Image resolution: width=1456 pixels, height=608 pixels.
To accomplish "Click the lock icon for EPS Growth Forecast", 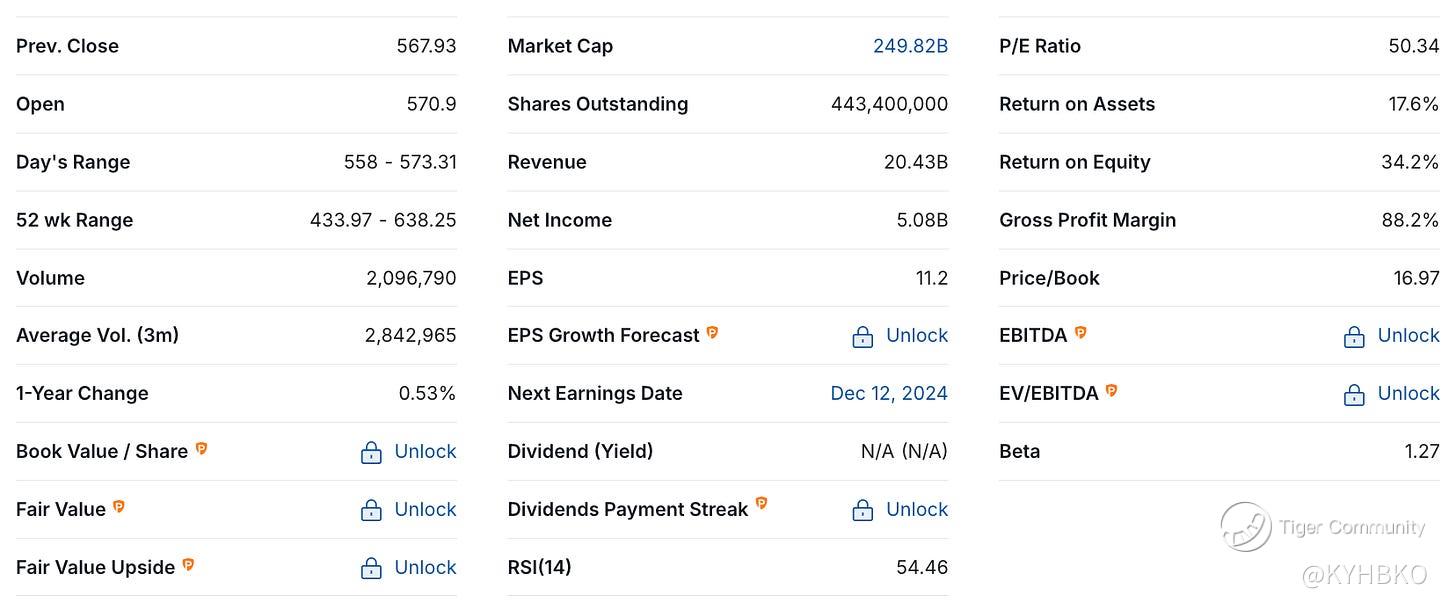I will click(x=863, y=337).
